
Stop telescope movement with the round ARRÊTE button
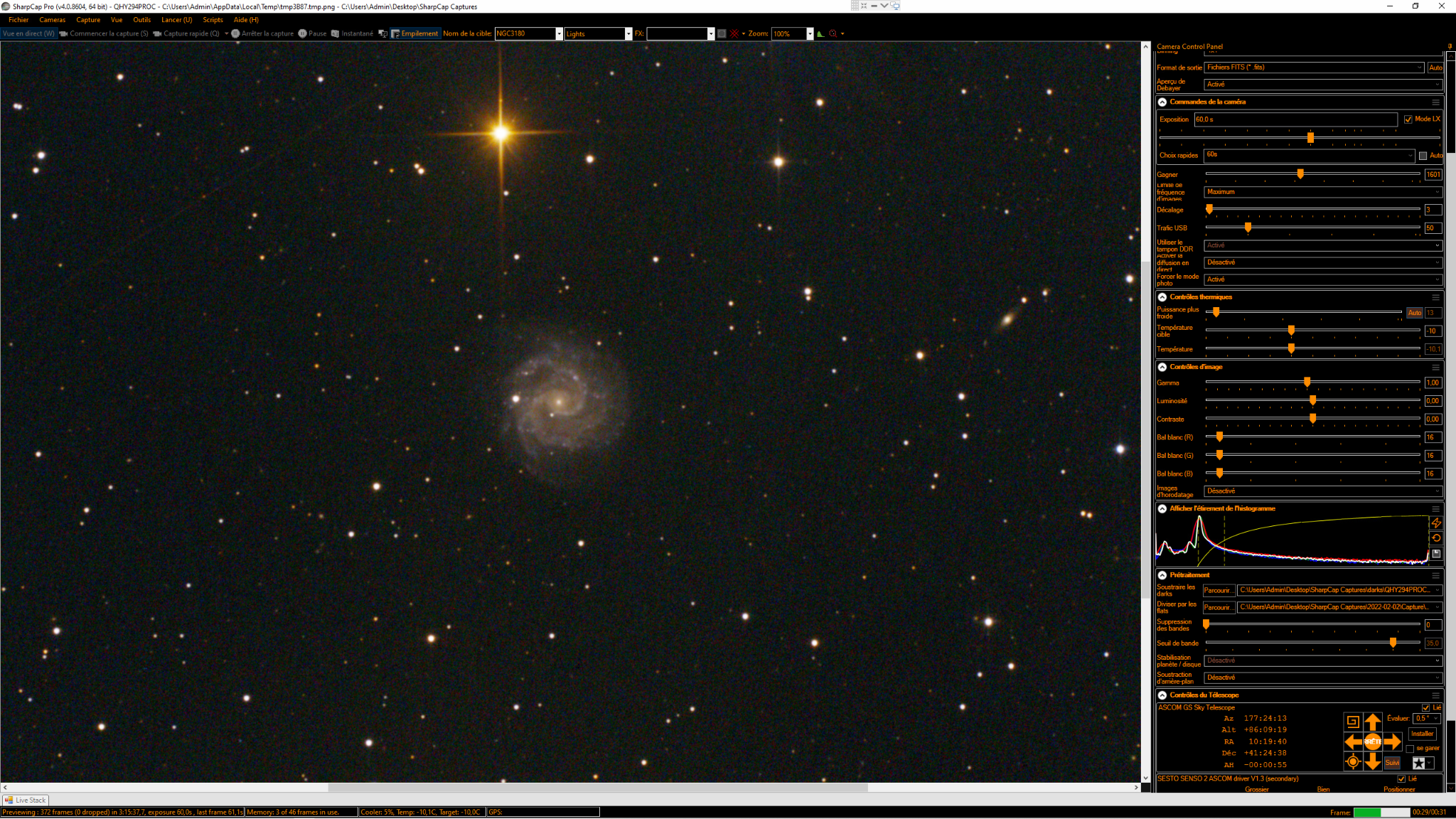click(x=1373, y=742)
